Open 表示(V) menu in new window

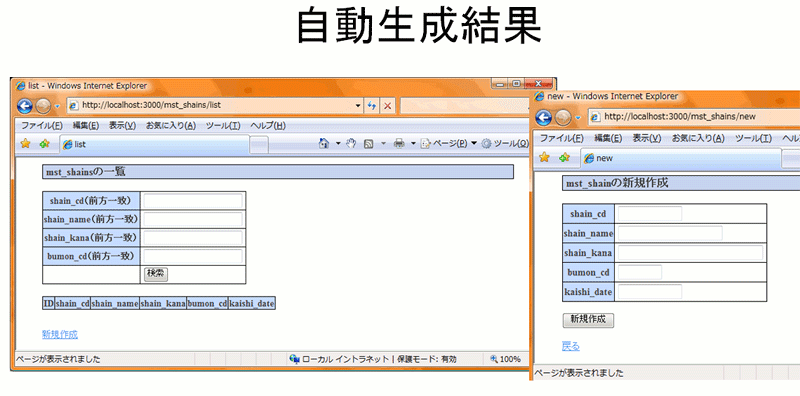(647, 138)
